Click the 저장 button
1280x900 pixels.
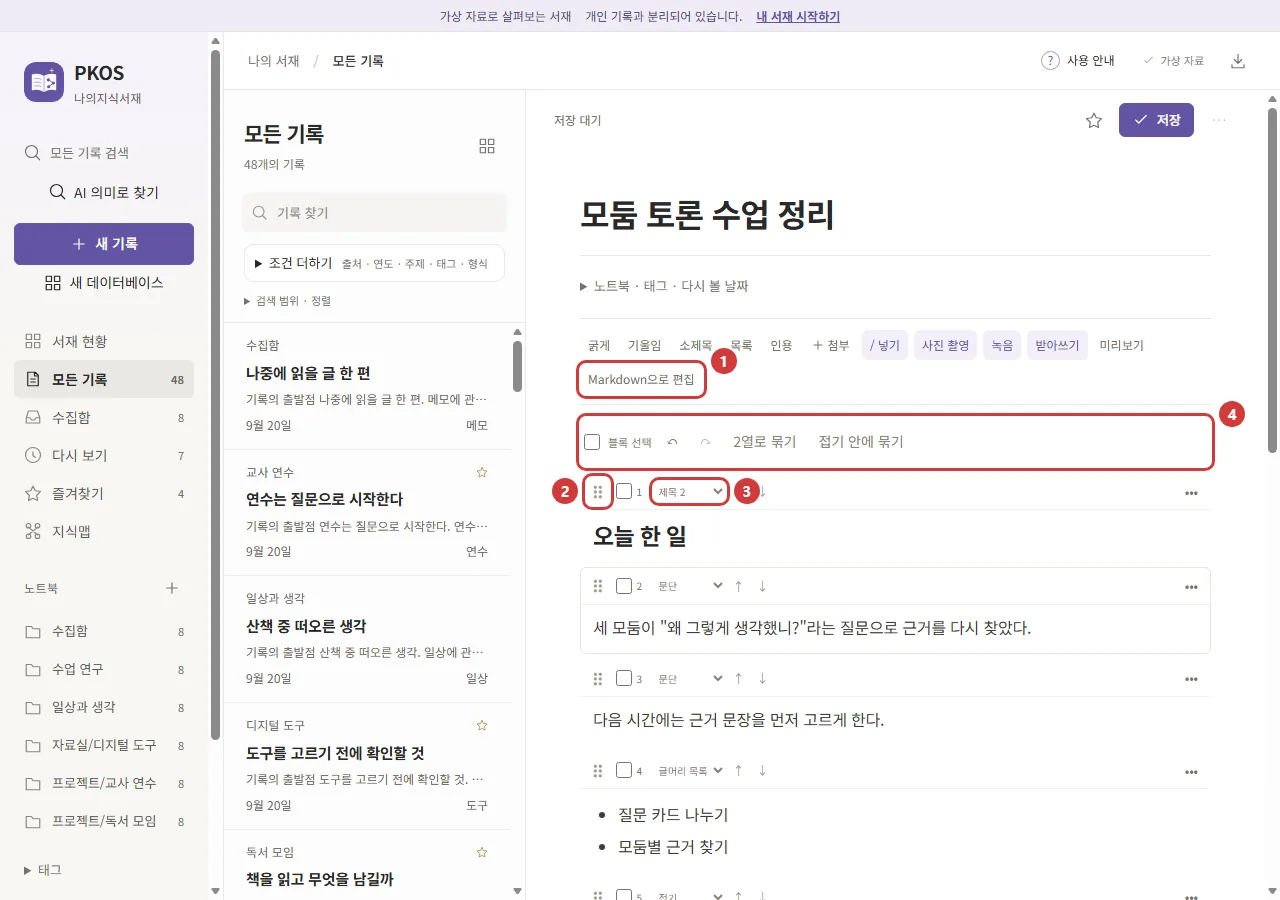1156,120
